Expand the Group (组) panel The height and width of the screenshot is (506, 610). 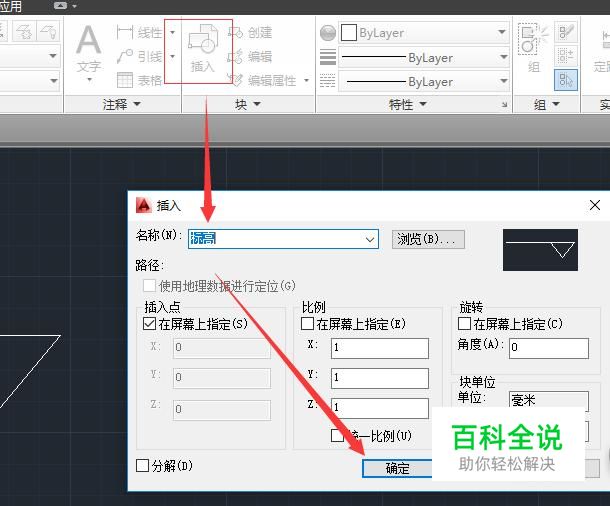click(x=547, y=104)
